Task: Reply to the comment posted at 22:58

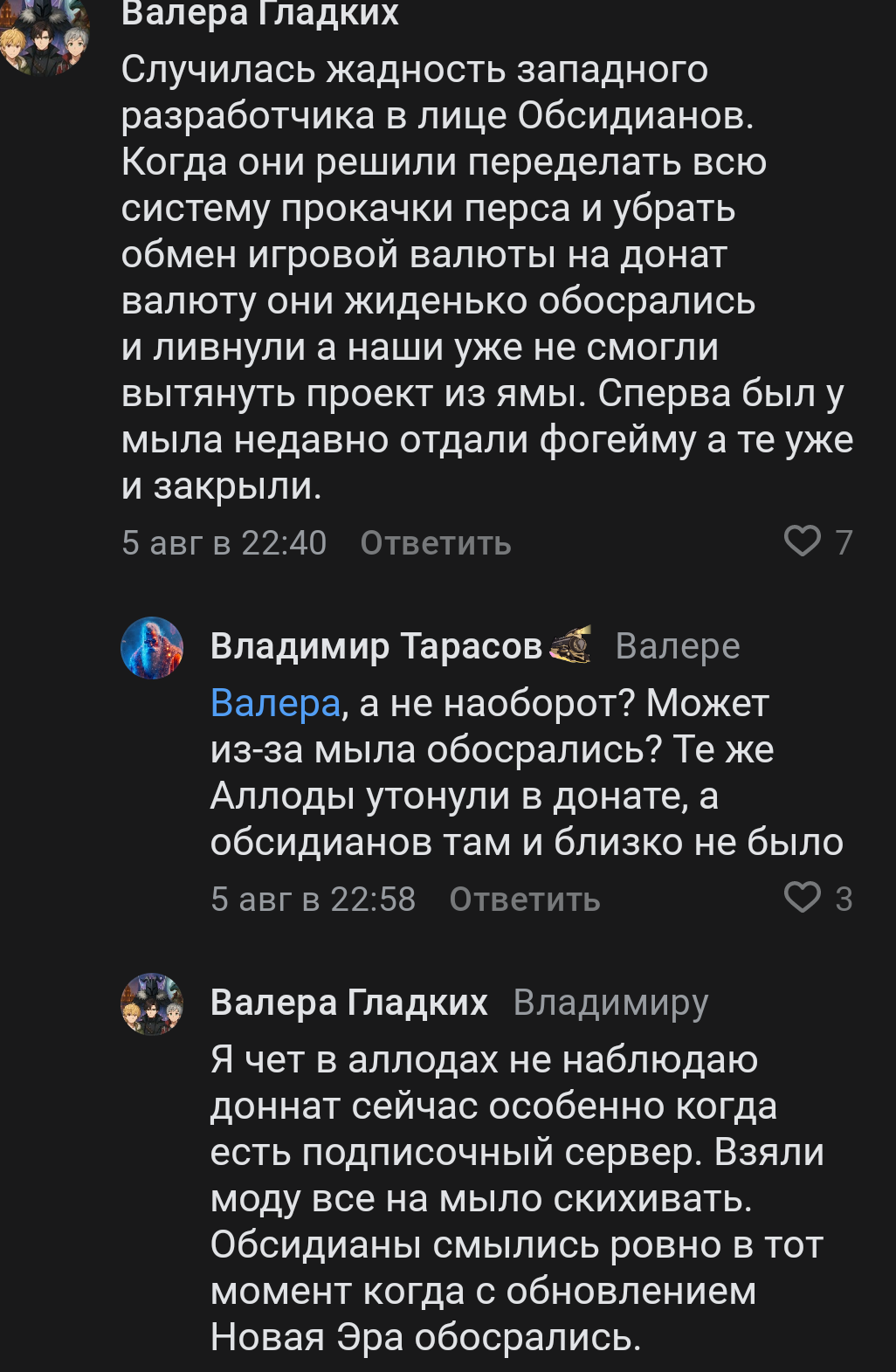Action: pos(524,900)
